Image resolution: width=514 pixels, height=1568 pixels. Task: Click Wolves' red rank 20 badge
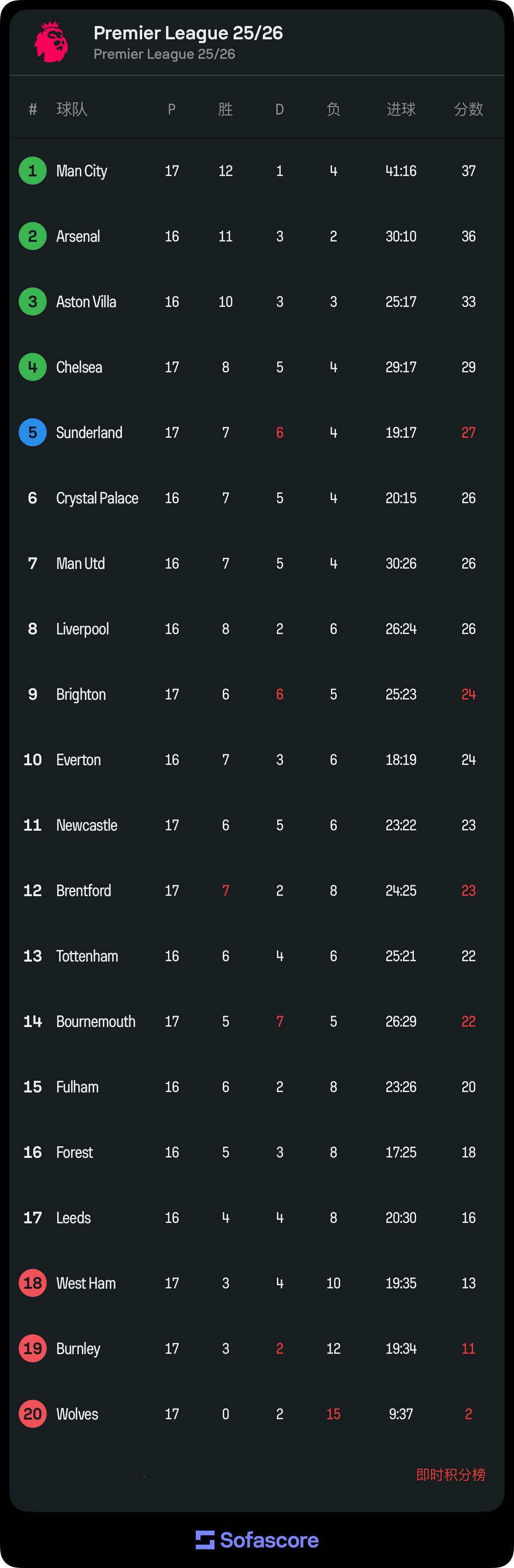[x=33, y=1414]
